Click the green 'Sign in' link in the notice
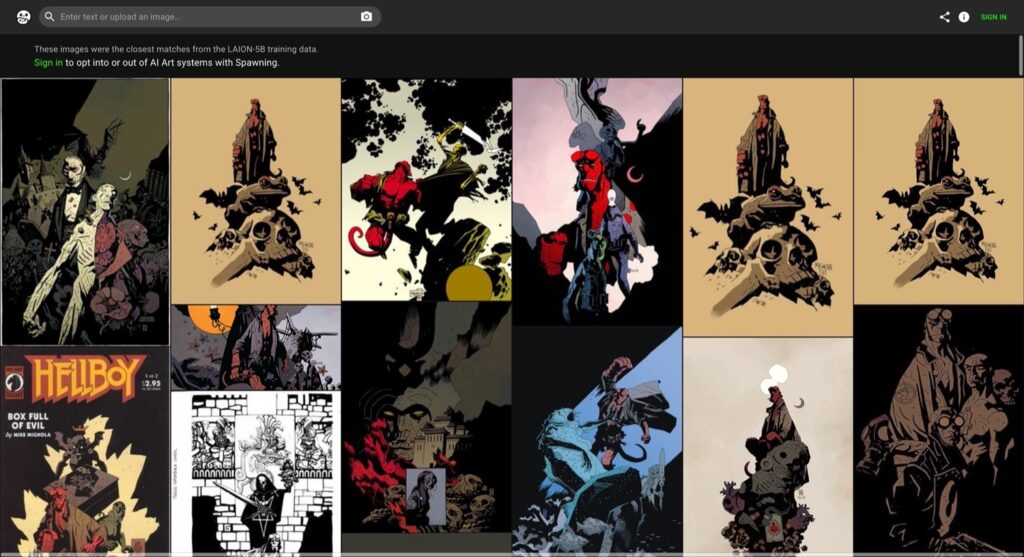Image resolution: width=1024 pixels, height=557 pixels. tap(48, 63)
